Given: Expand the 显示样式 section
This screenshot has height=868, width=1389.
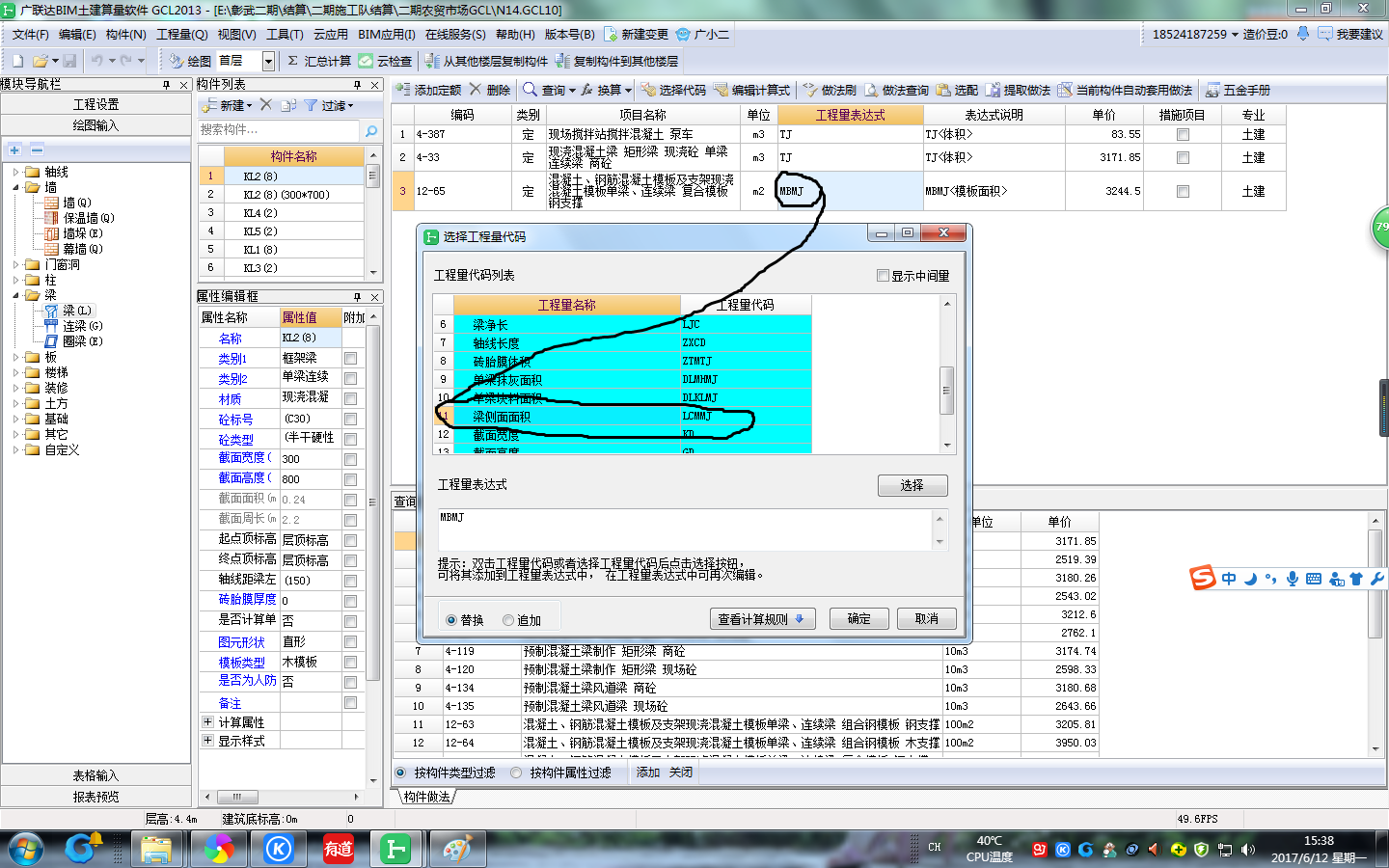Looking at the screenshot, I should coord(207,740).
